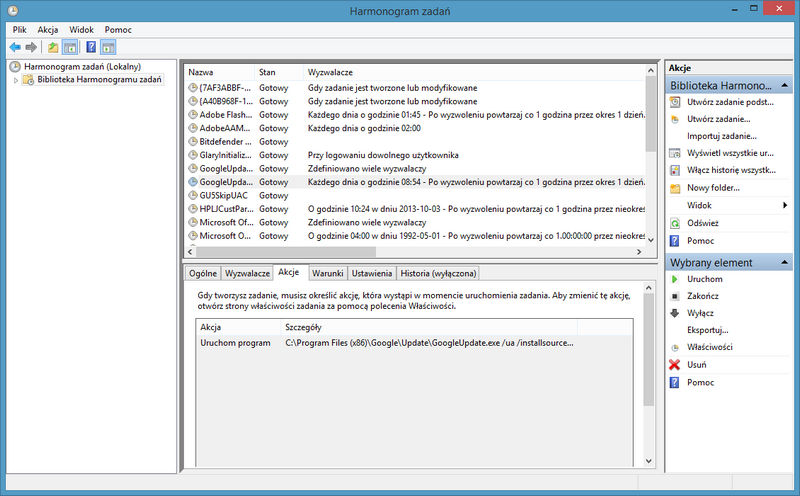Open the Pomoc menu in menu bar
Screen dimensions: 800x496
[118, 30]
